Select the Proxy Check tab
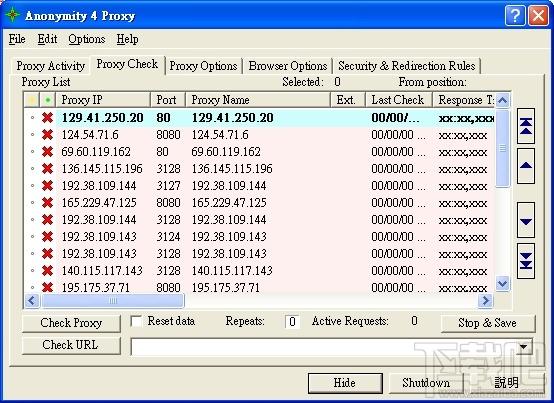Screen dimensions: 554x403 [x=127, y=64]
